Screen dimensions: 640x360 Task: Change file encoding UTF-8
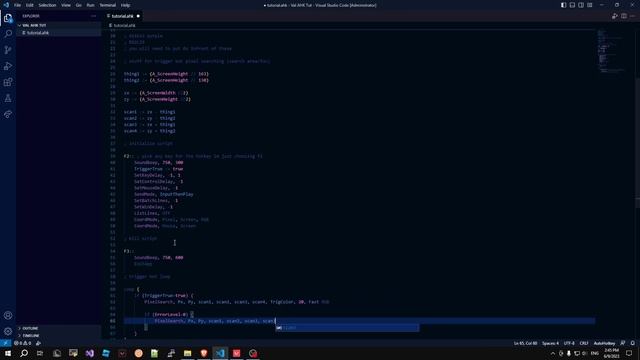pos(569,343)
